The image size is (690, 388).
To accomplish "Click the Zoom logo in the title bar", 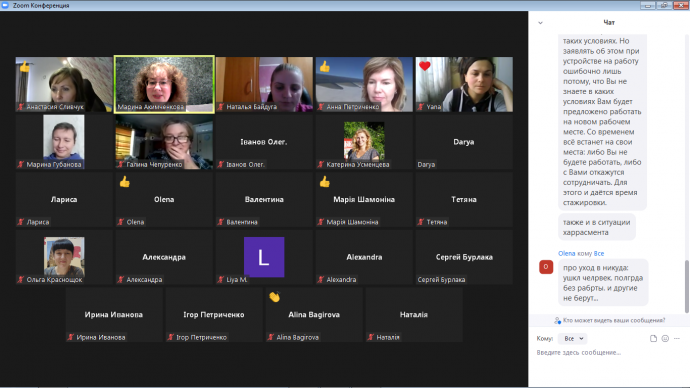I will click(x=5, y=5).
